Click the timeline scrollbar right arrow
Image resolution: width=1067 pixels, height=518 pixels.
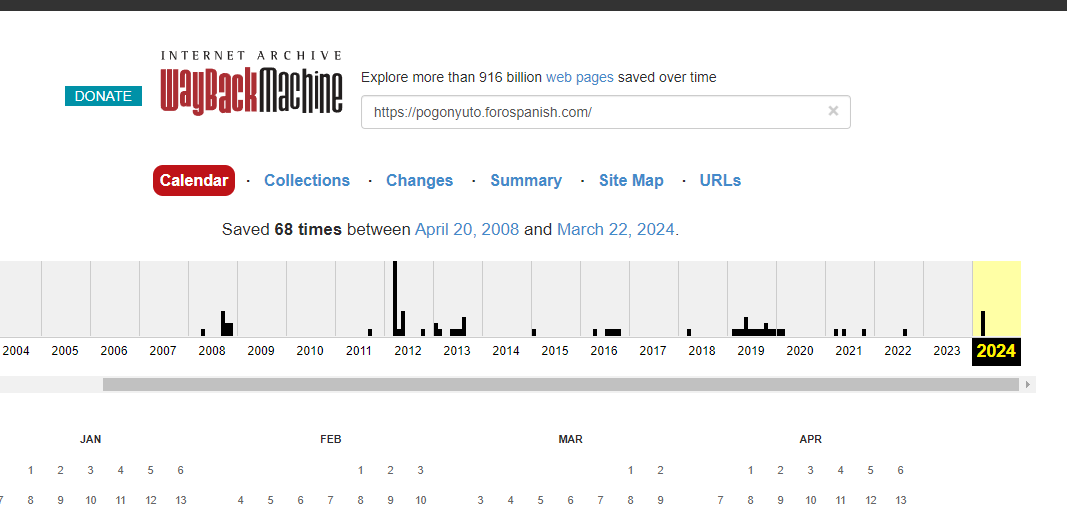tap(1027, 385)
